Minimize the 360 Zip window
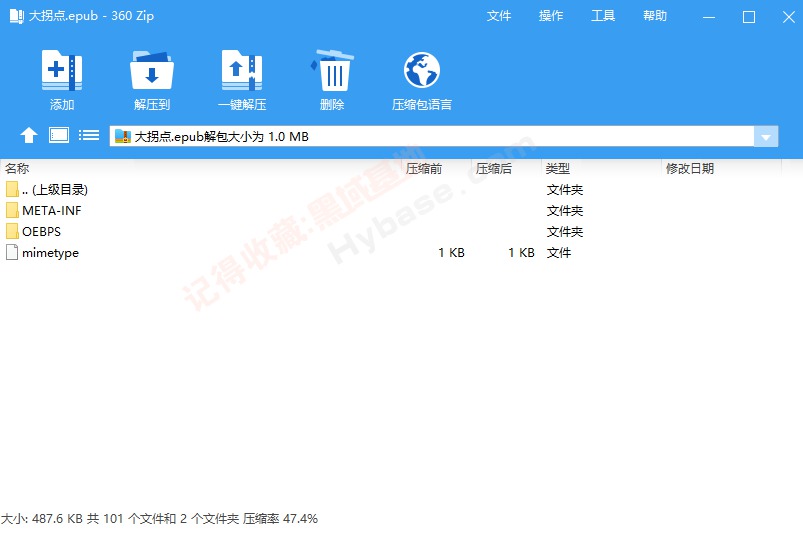This screenshot has height=533, width=803. pos(709,17)
